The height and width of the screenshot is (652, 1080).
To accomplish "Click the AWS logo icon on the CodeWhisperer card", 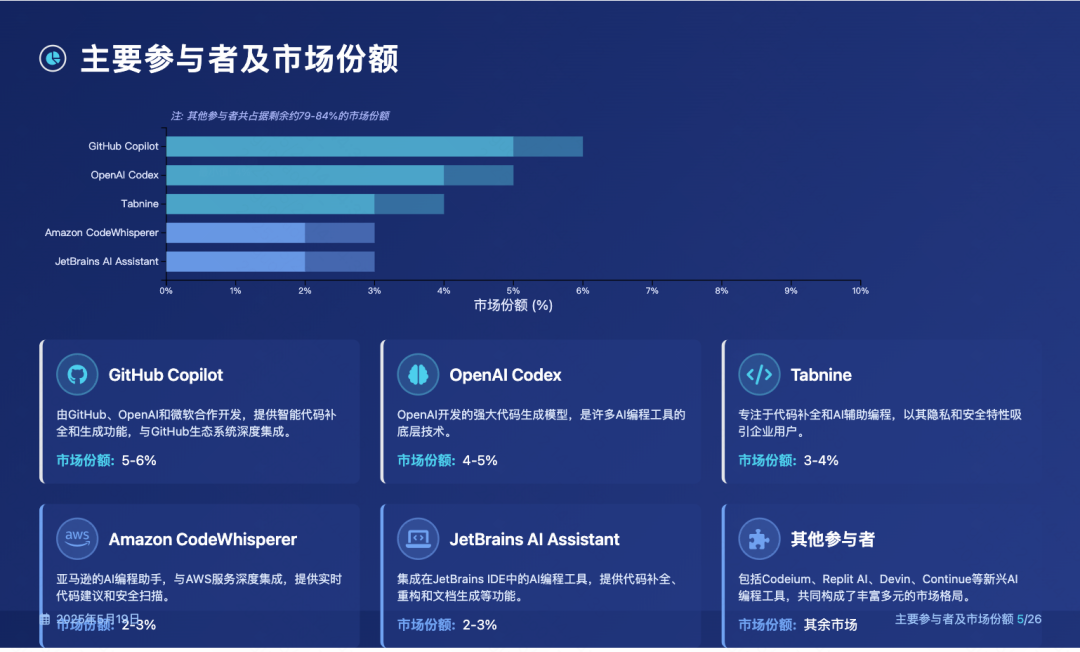I will pyautogui.click(x=77, y=538).
